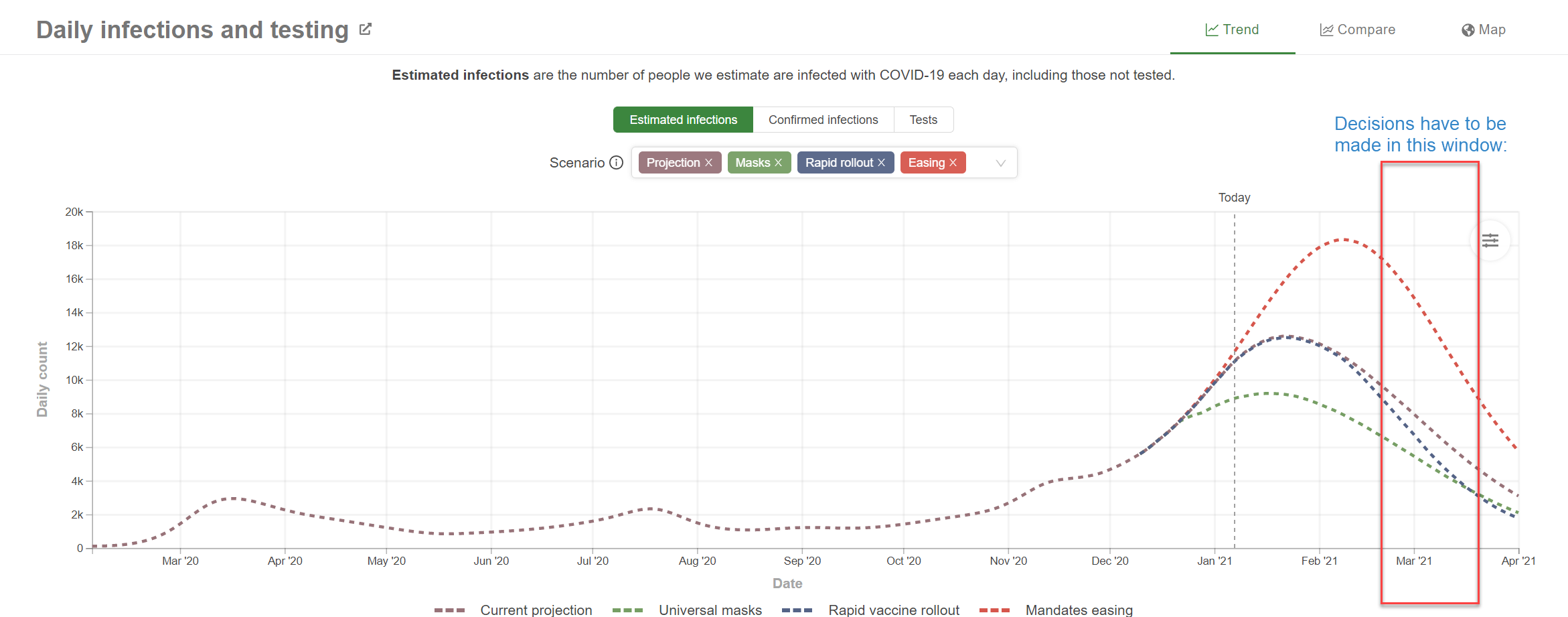Remove the Projection scenario tag
Image resolution: width=1568 pixels, height=617 pixels.
(x=708, y=163)
